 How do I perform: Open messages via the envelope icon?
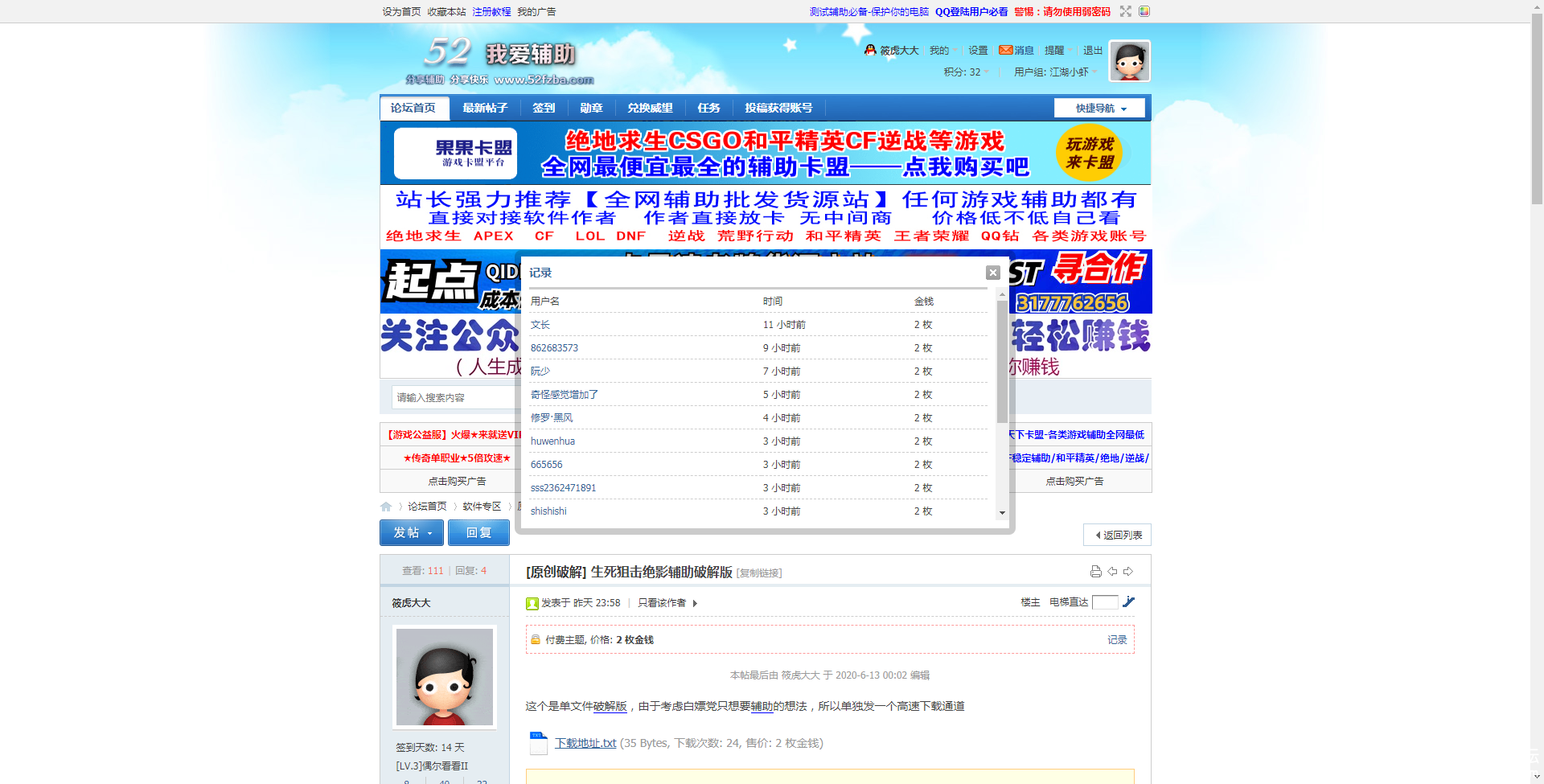pos(1005,50)
